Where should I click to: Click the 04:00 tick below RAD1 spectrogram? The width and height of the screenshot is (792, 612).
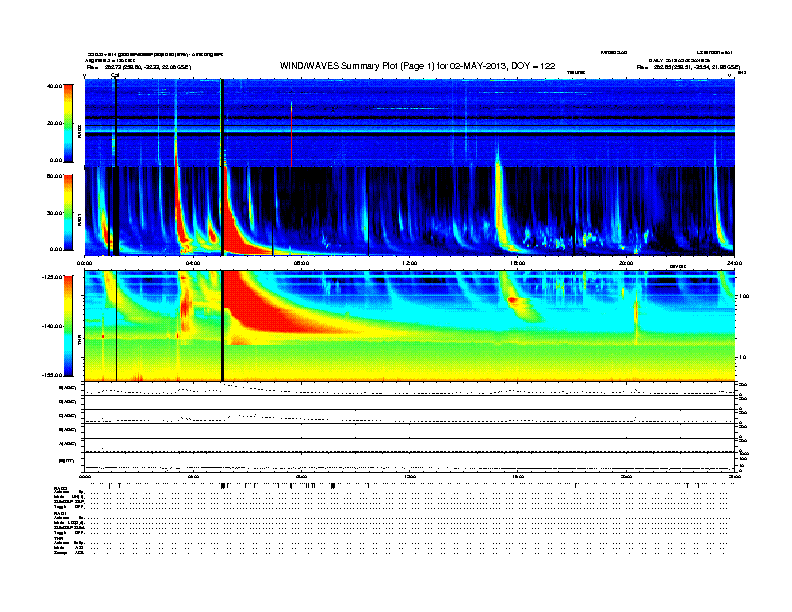click(x=193, y=263)
